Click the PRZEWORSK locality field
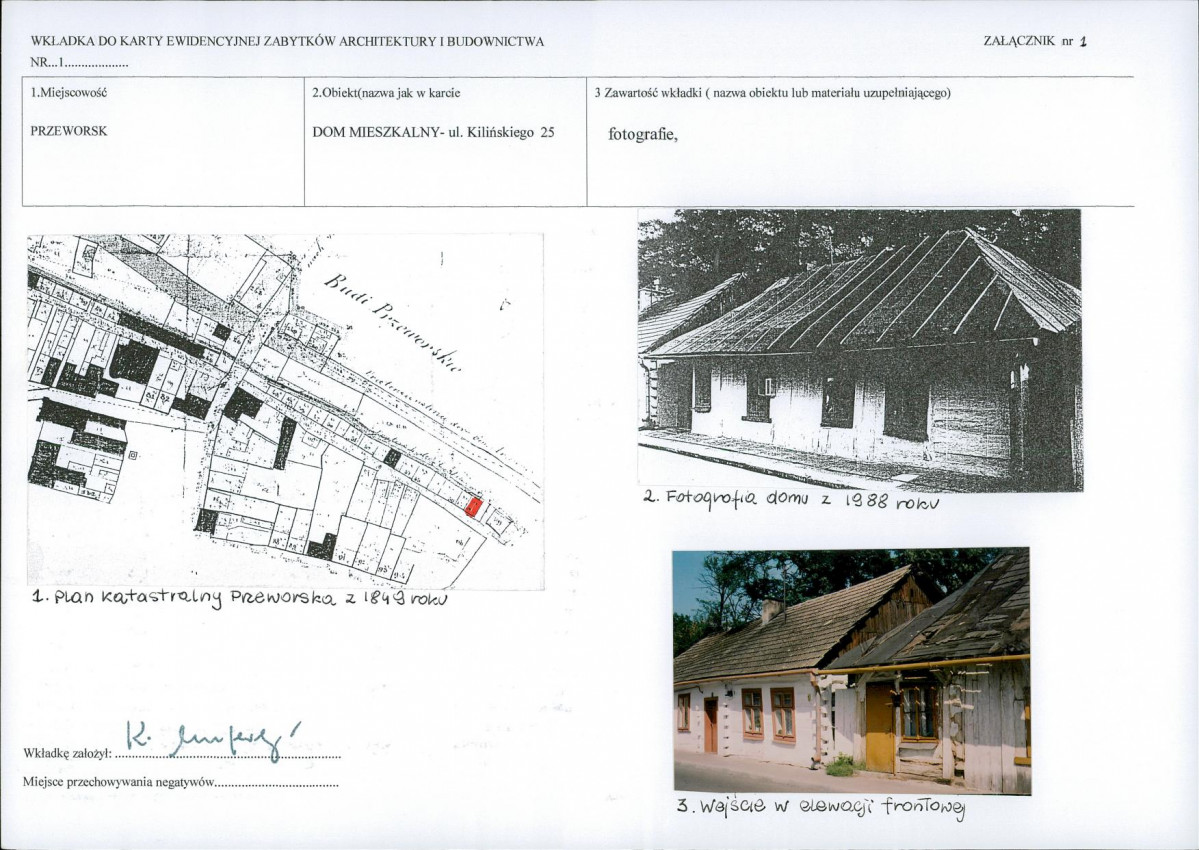This screenshot has height=850, width=1199. [x=69, y=131]
